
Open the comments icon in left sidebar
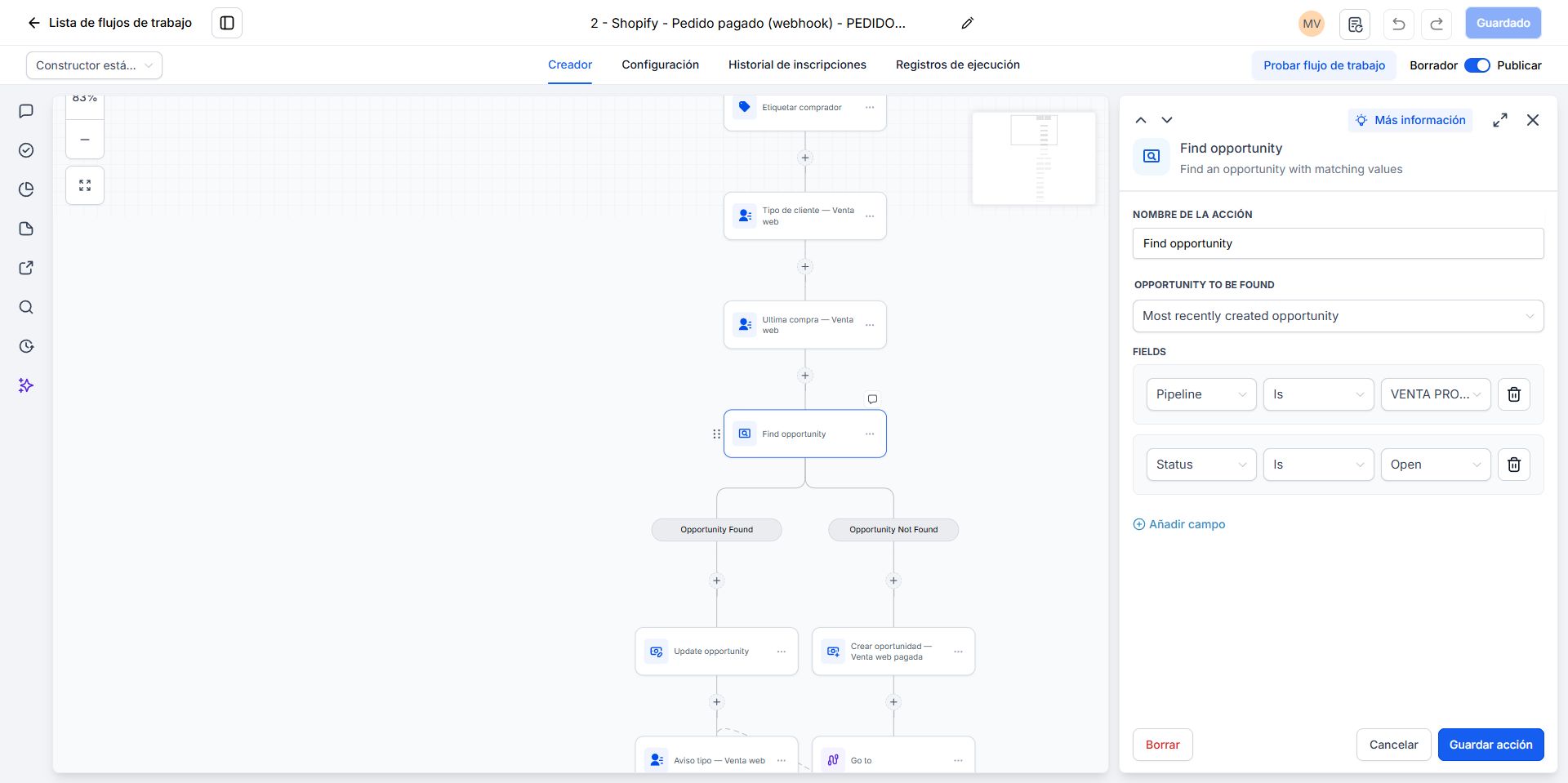(26, 111)
